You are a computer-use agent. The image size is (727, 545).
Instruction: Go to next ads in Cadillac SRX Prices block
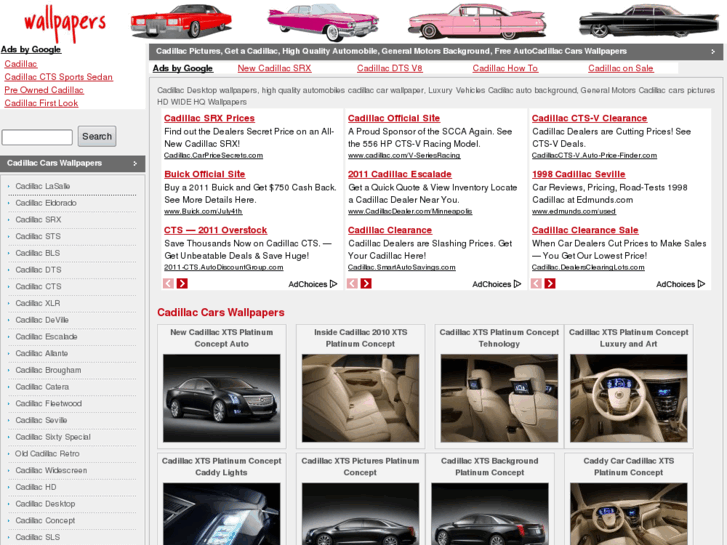click(182, 283)
